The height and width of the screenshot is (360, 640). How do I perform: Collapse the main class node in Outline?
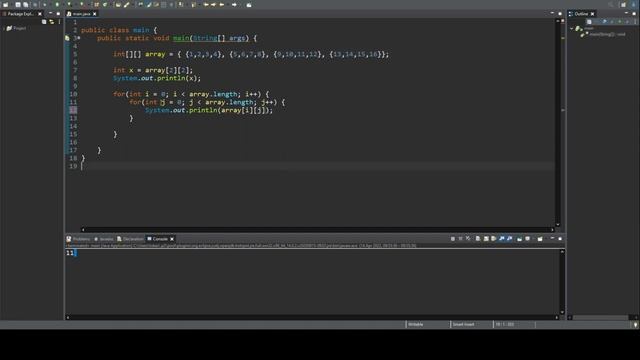pos(571,29)
